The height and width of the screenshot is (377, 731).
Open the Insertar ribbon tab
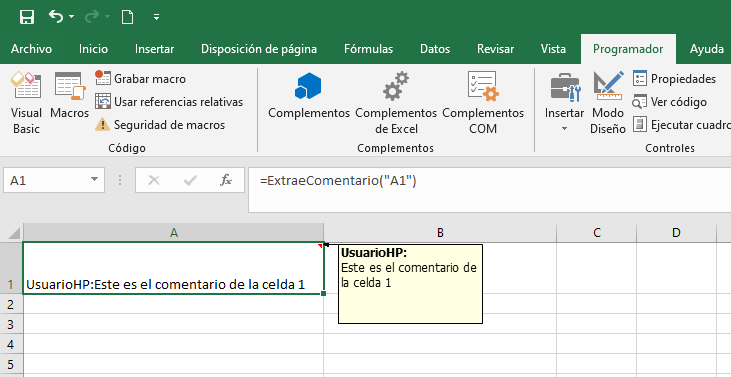[154, 49]
